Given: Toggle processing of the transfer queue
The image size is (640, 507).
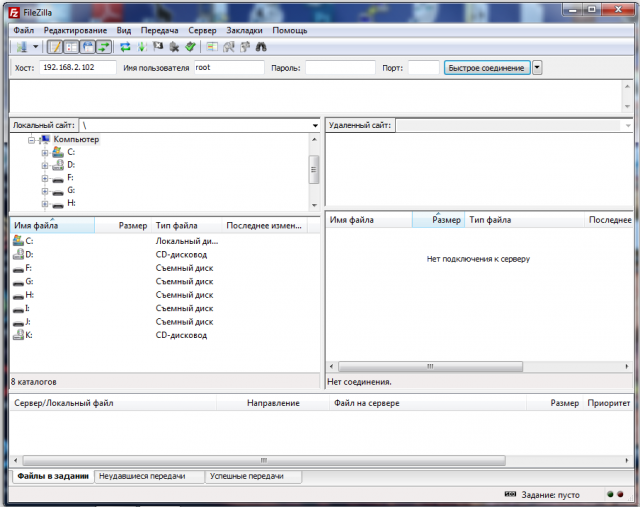Looking at the screenshot, I should [x=142, y=47].
